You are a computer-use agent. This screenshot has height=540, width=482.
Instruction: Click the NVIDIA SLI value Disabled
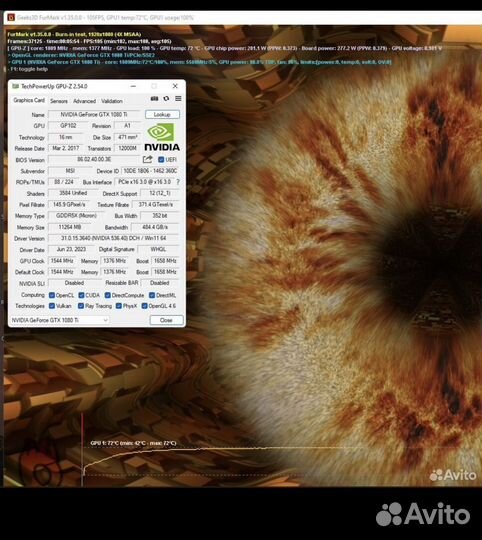74,283
